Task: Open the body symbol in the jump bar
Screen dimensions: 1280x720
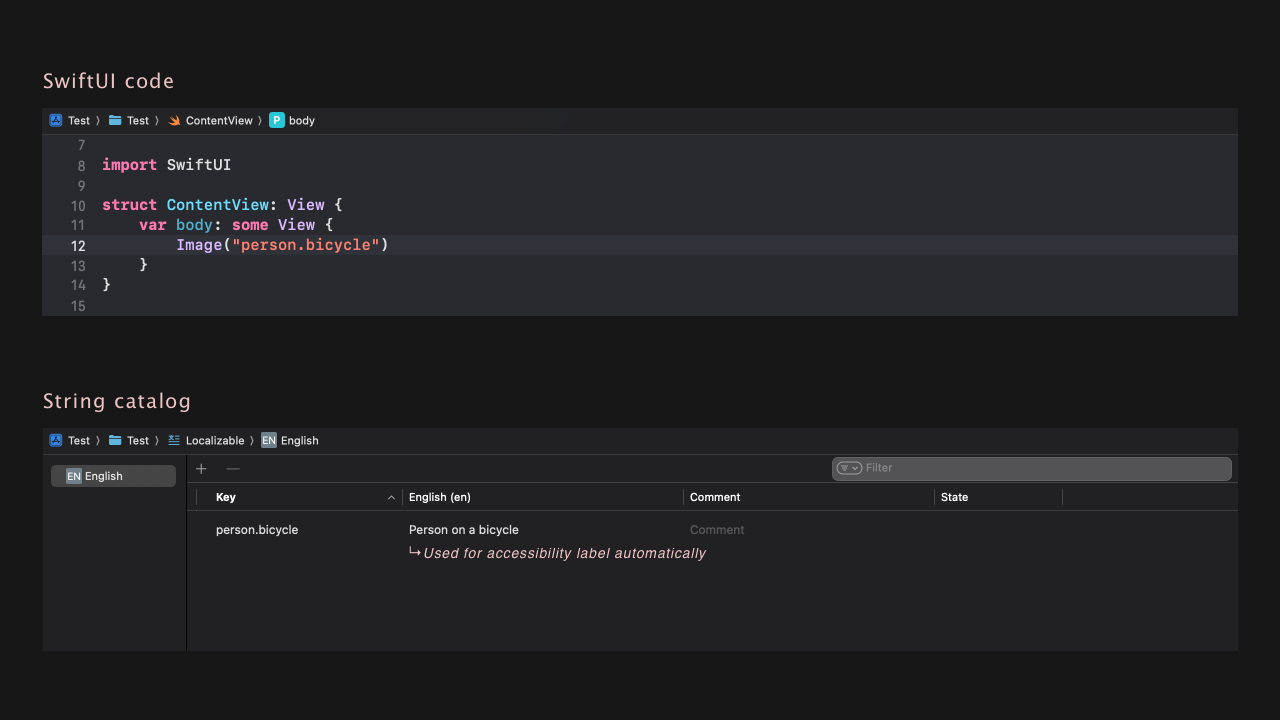Action: 301,121
